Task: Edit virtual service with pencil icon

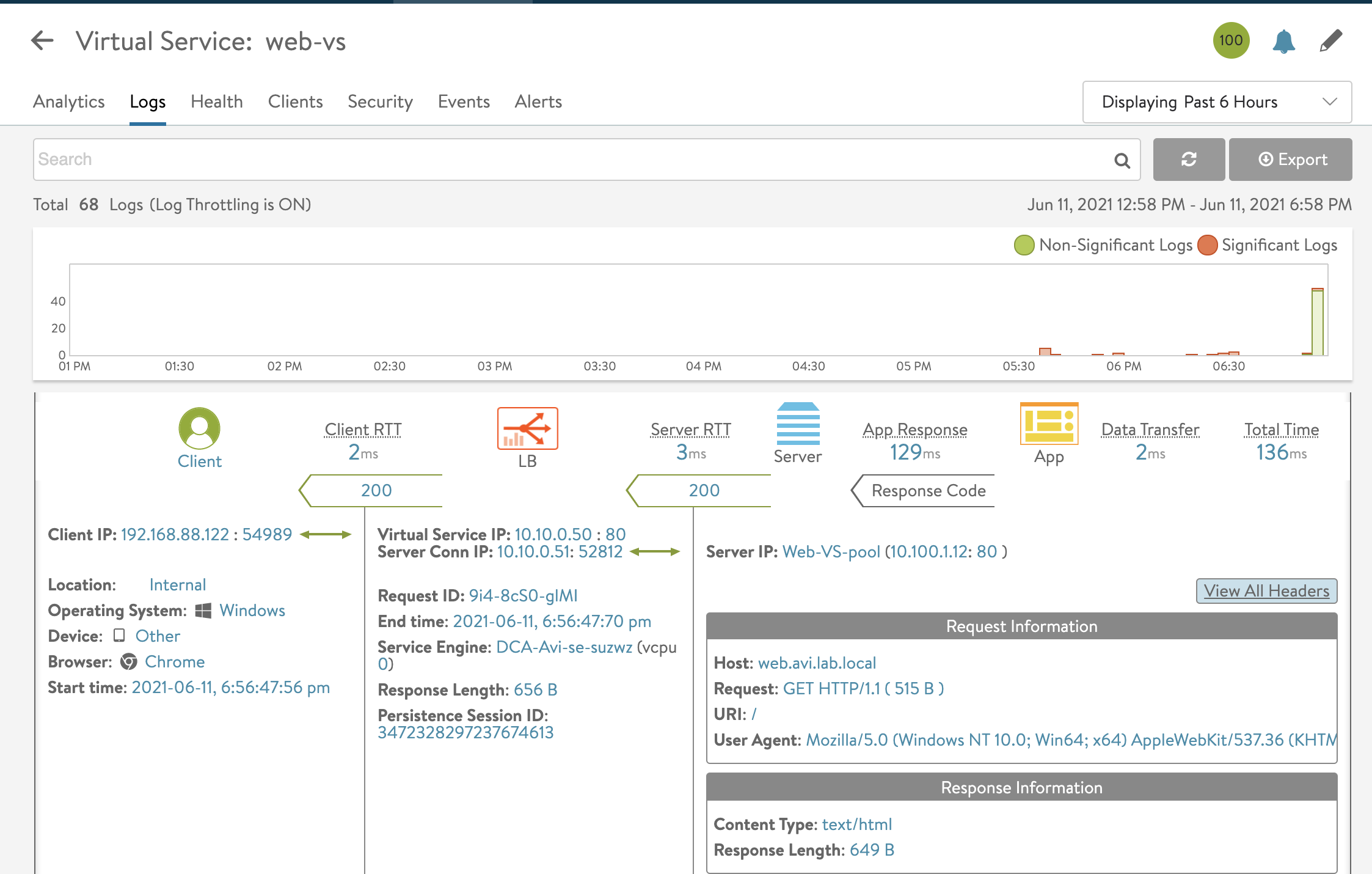Action: (1330, 41)
